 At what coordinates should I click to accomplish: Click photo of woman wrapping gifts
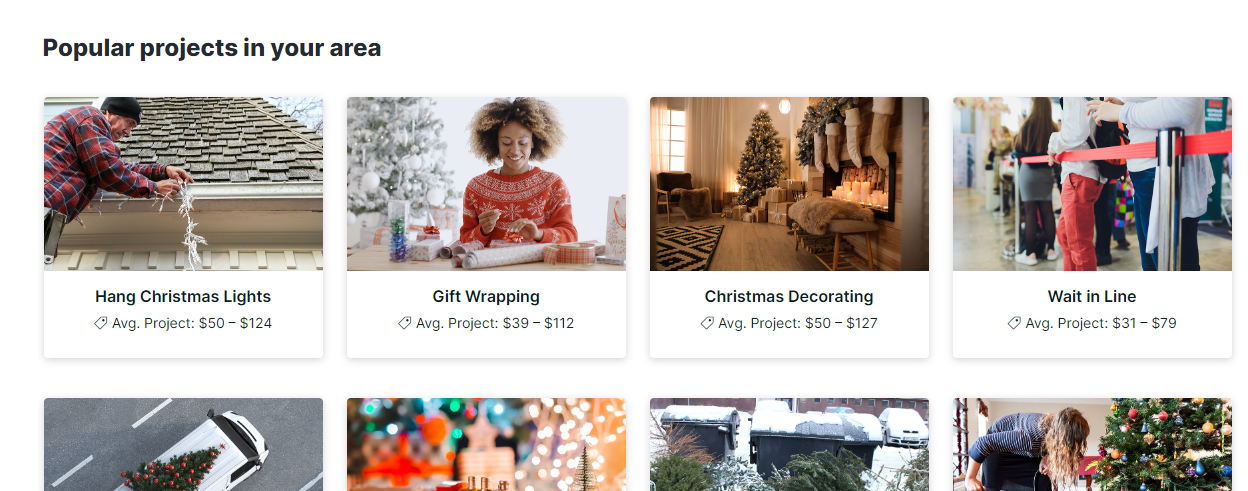[486, 184]
